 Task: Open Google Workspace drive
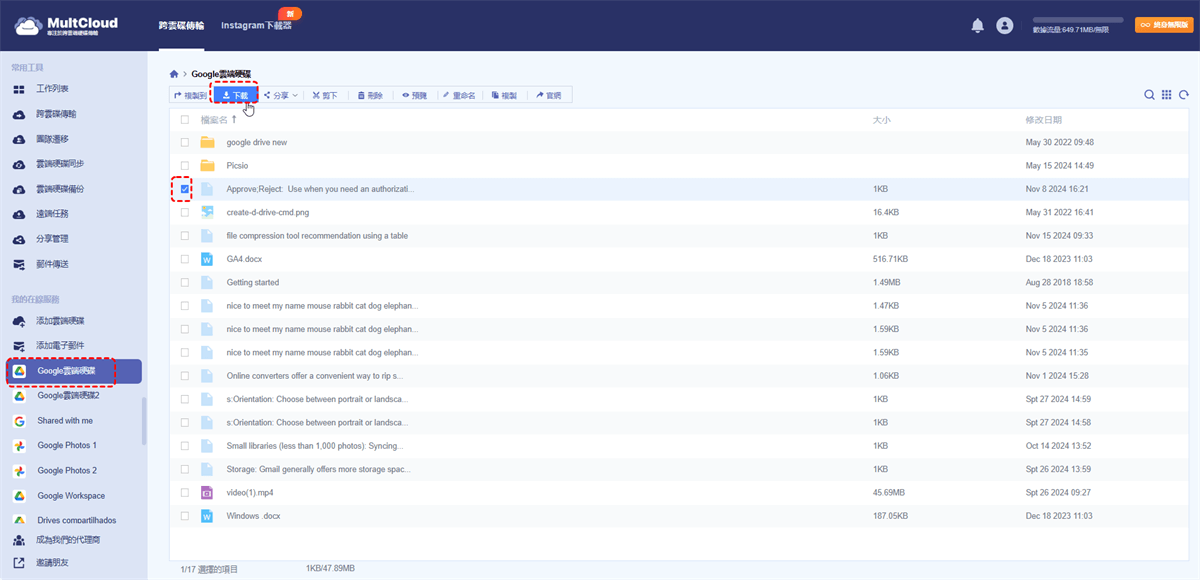pyautogui.click(x=71, y=496)
